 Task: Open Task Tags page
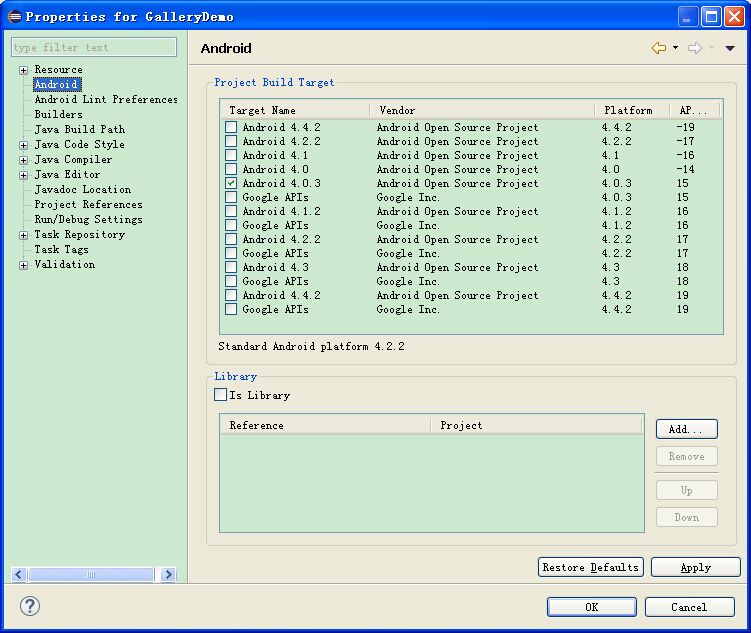(61, 249)
